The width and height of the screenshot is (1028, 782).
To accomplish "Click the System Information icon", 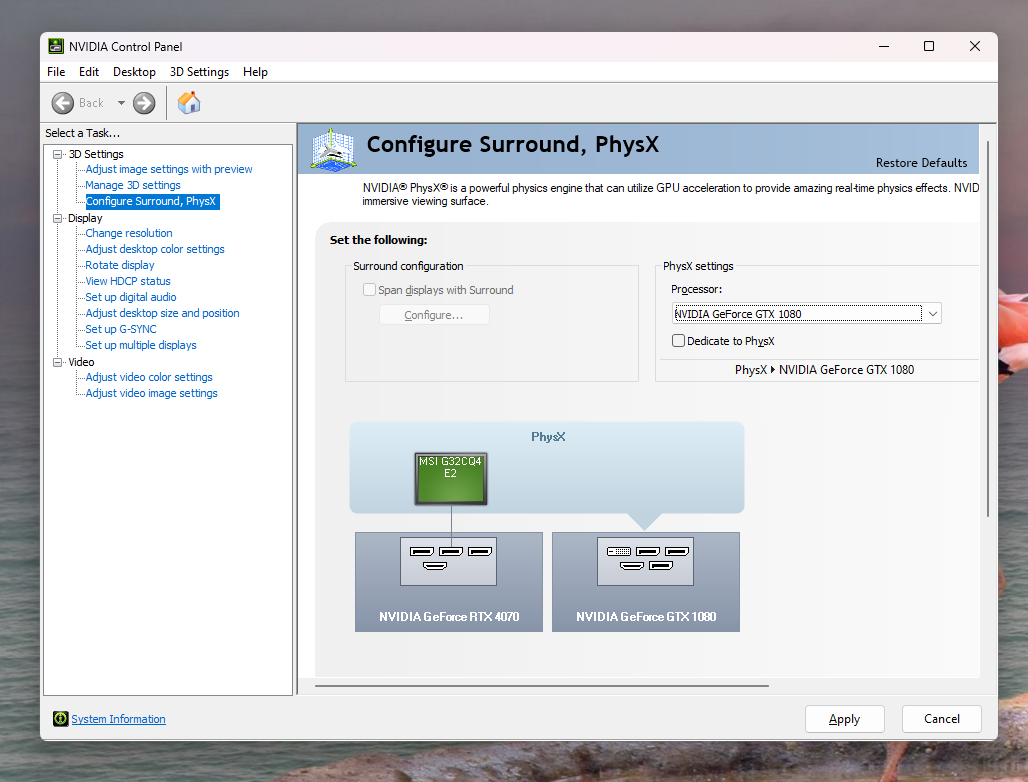I will click(x=61, y=719).
